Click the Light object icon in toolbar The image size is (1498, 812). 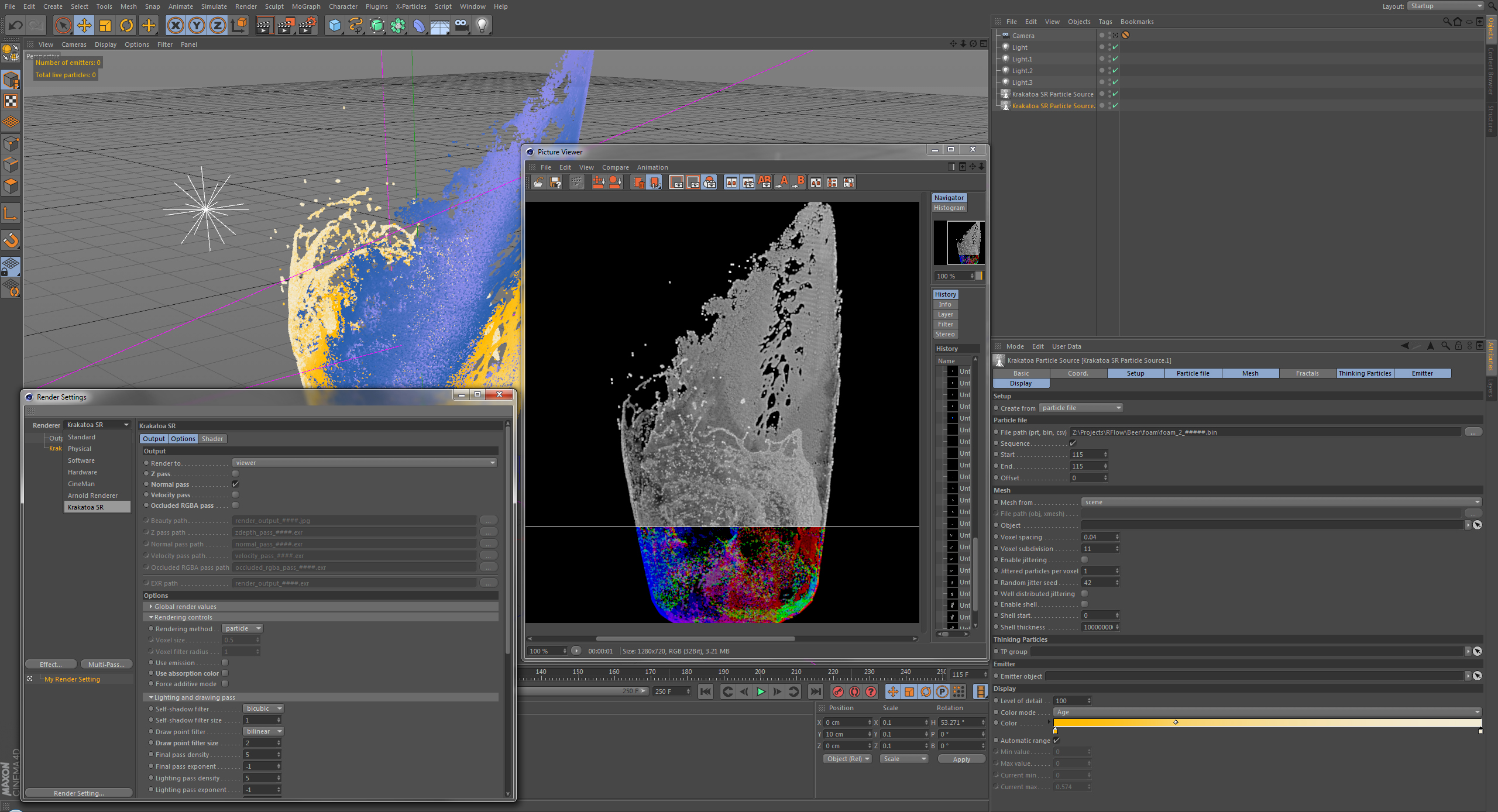(x=482, y=25)
